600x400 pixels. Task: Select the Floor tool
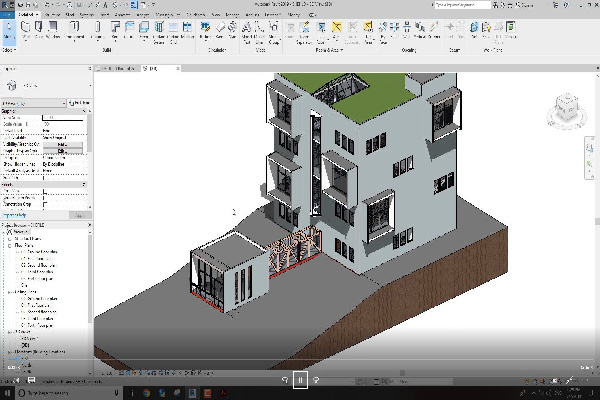pyautogui.click(x=144, y=30)
